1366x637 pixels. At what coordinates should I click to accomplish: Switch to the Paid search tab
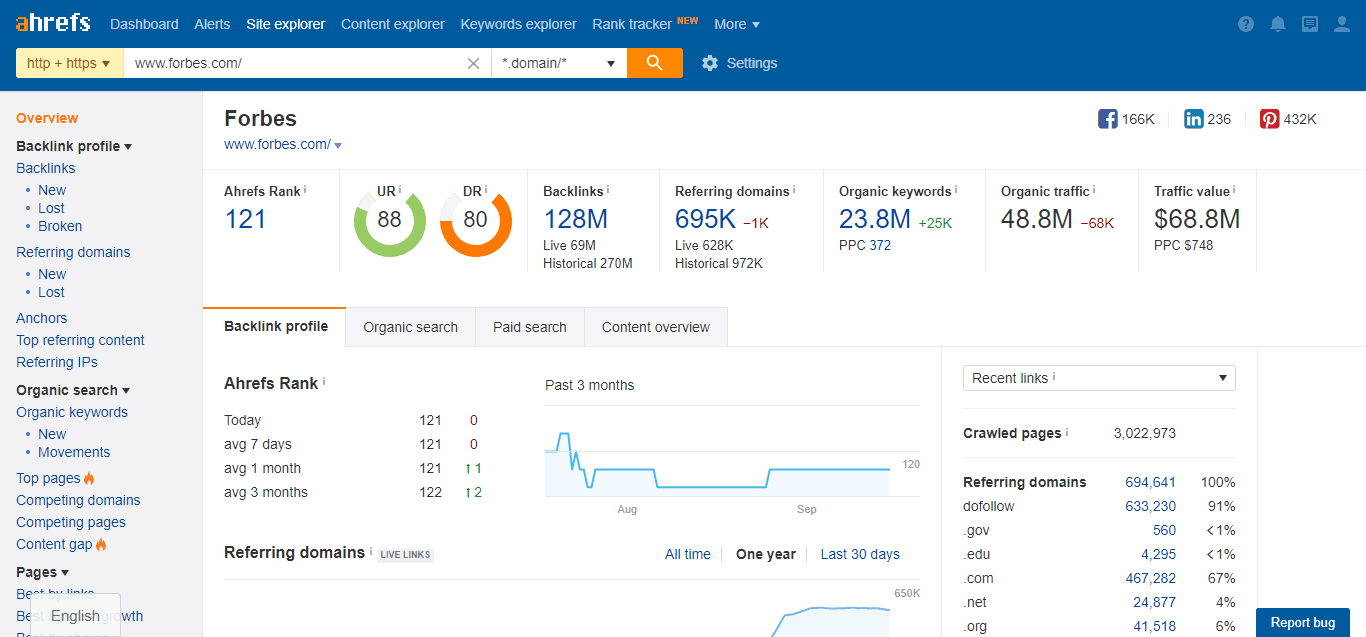pos(530,327)
